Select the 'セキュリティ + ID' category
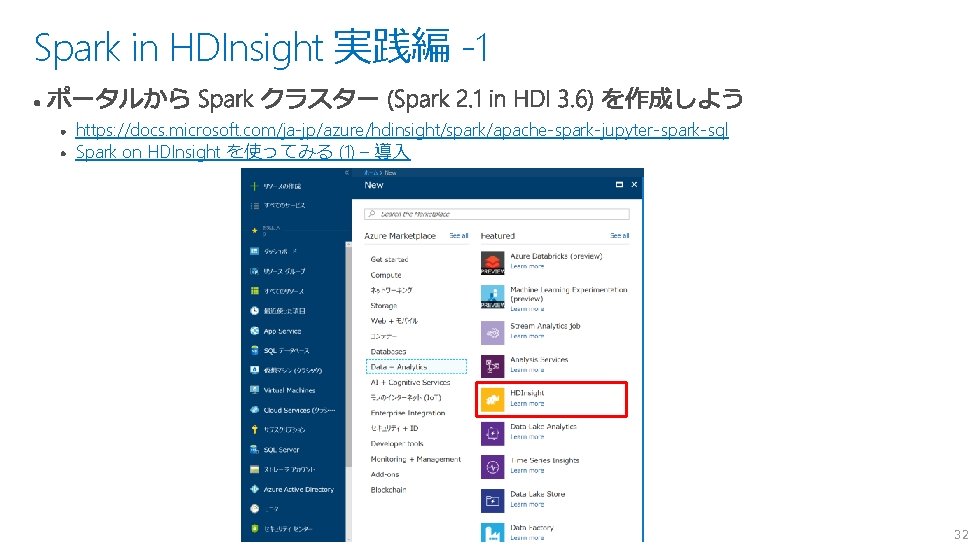Image resolution: width=979 pixels, height=551 pixels. 394,428
